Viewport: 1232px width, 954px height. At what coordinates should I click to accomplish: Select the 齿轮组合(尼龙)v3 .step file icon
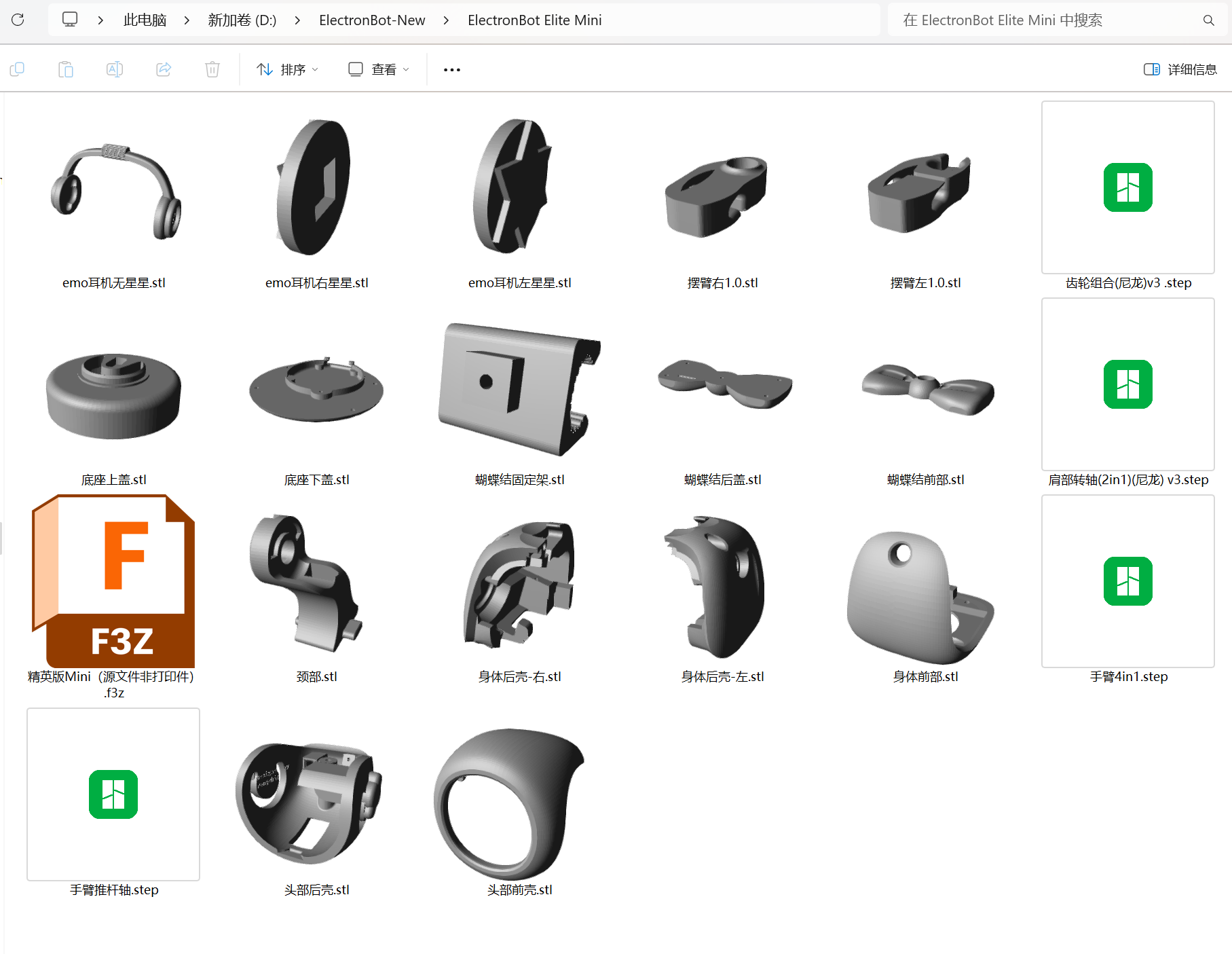[x=1128, y=187]
